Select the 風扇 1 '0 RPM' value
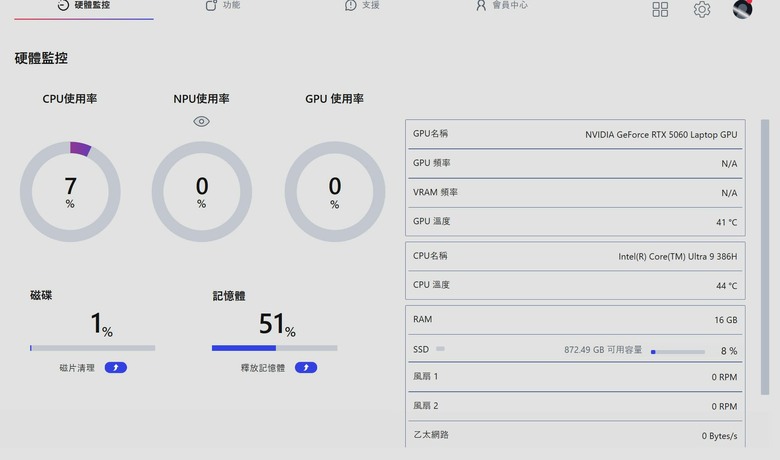 coord(724,377)
